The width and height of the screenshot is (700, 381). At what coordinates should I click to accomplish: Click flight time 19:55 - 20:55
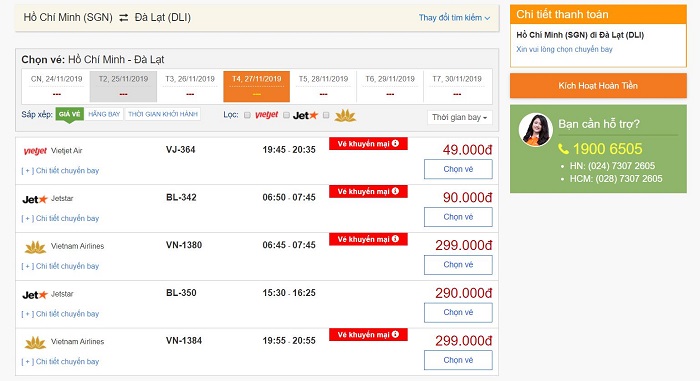pyautogui.click(x=289, y=341)
